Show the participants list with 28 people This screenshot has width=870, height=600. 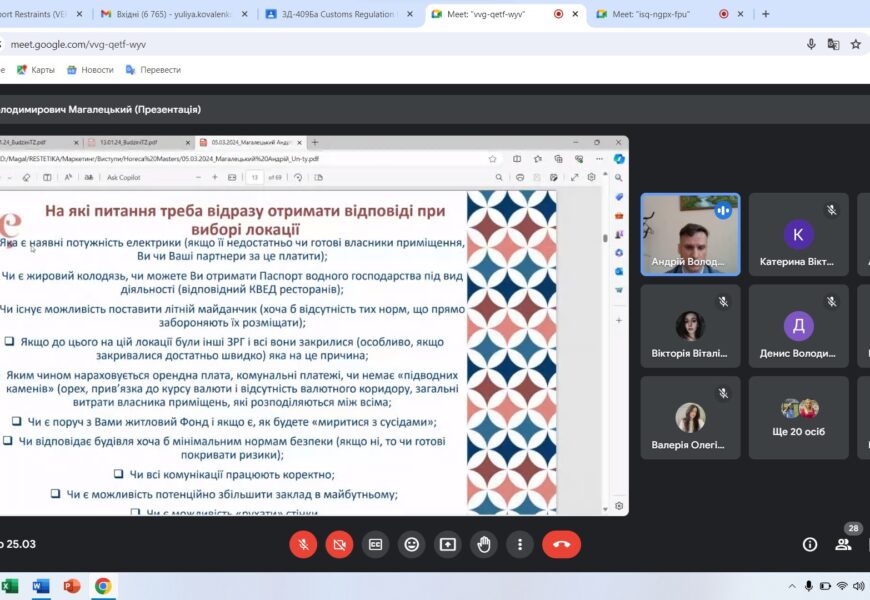[843, 544]
